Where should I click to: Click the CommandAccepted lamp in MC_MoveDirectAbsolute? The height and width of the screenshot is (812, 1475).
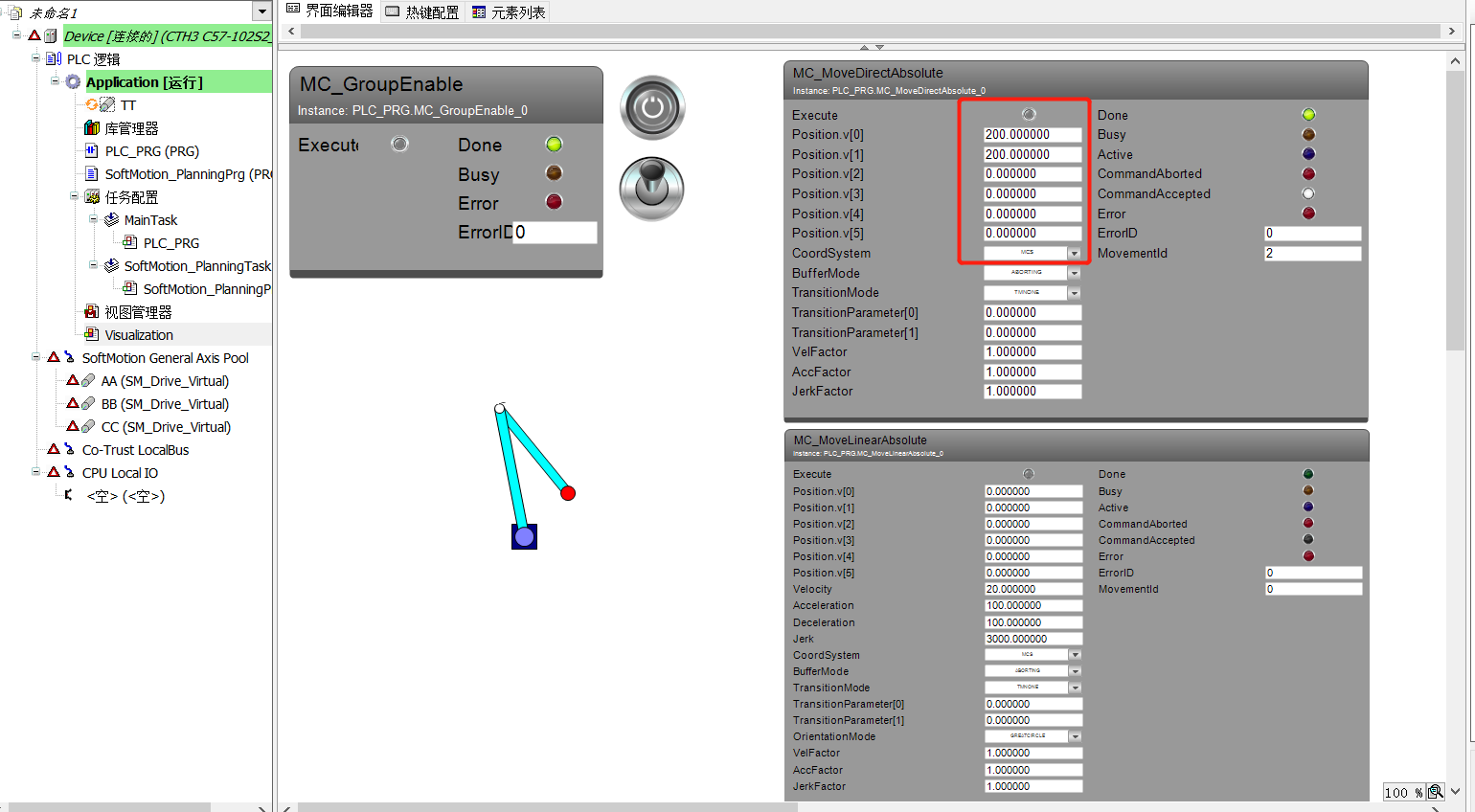click(x=1308, y=193)
